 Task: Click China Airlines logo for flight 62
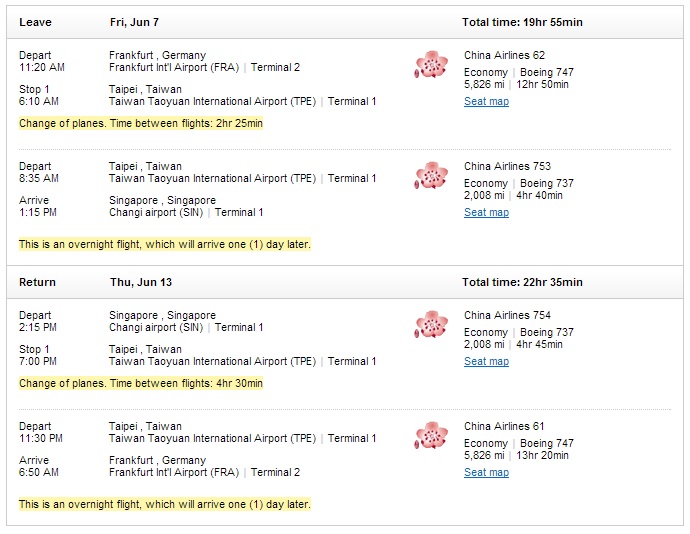pos(431,64)
